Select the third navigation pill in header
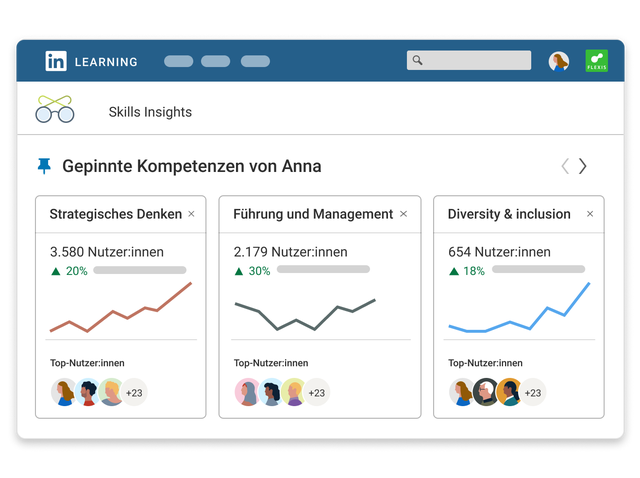 [255, 61]
